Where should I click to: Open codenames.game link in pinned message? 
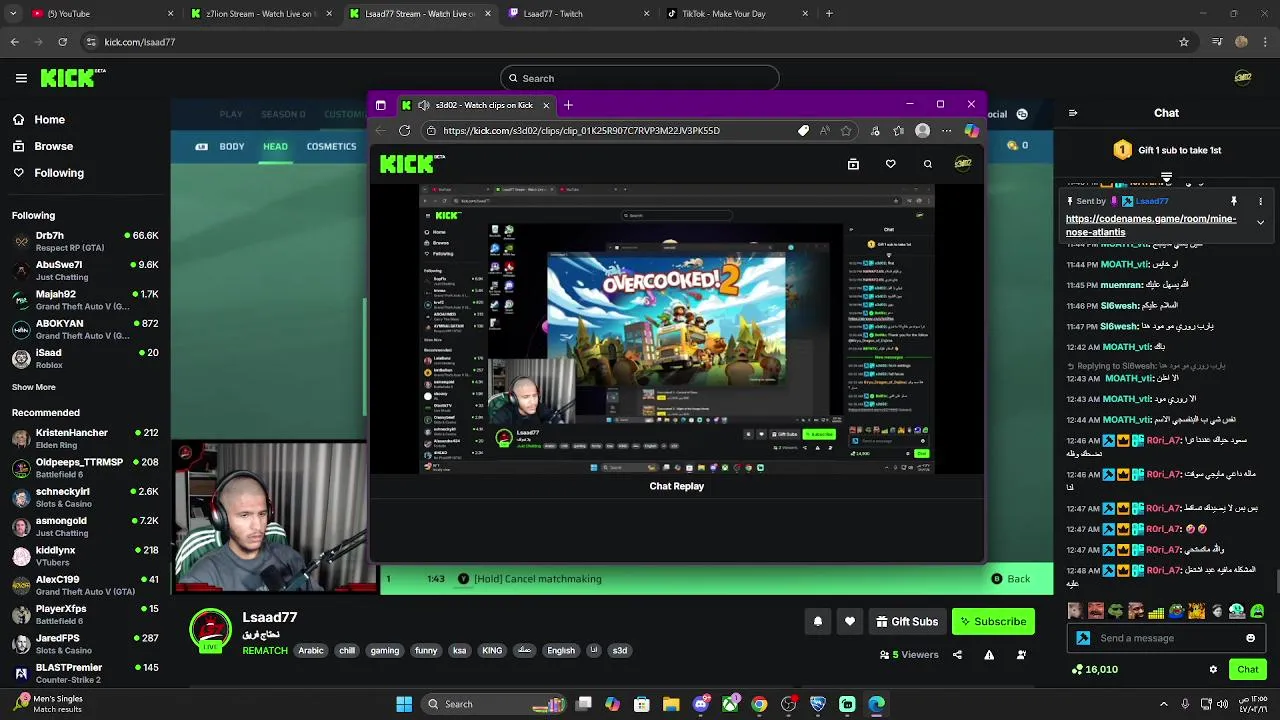(x=1151, y=225)
